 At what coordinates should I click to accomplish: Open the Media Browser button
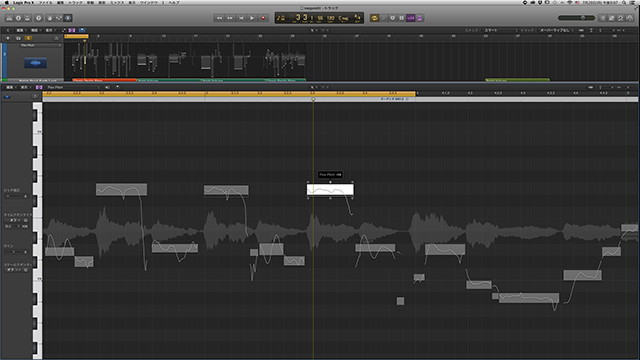pos(630,18)
